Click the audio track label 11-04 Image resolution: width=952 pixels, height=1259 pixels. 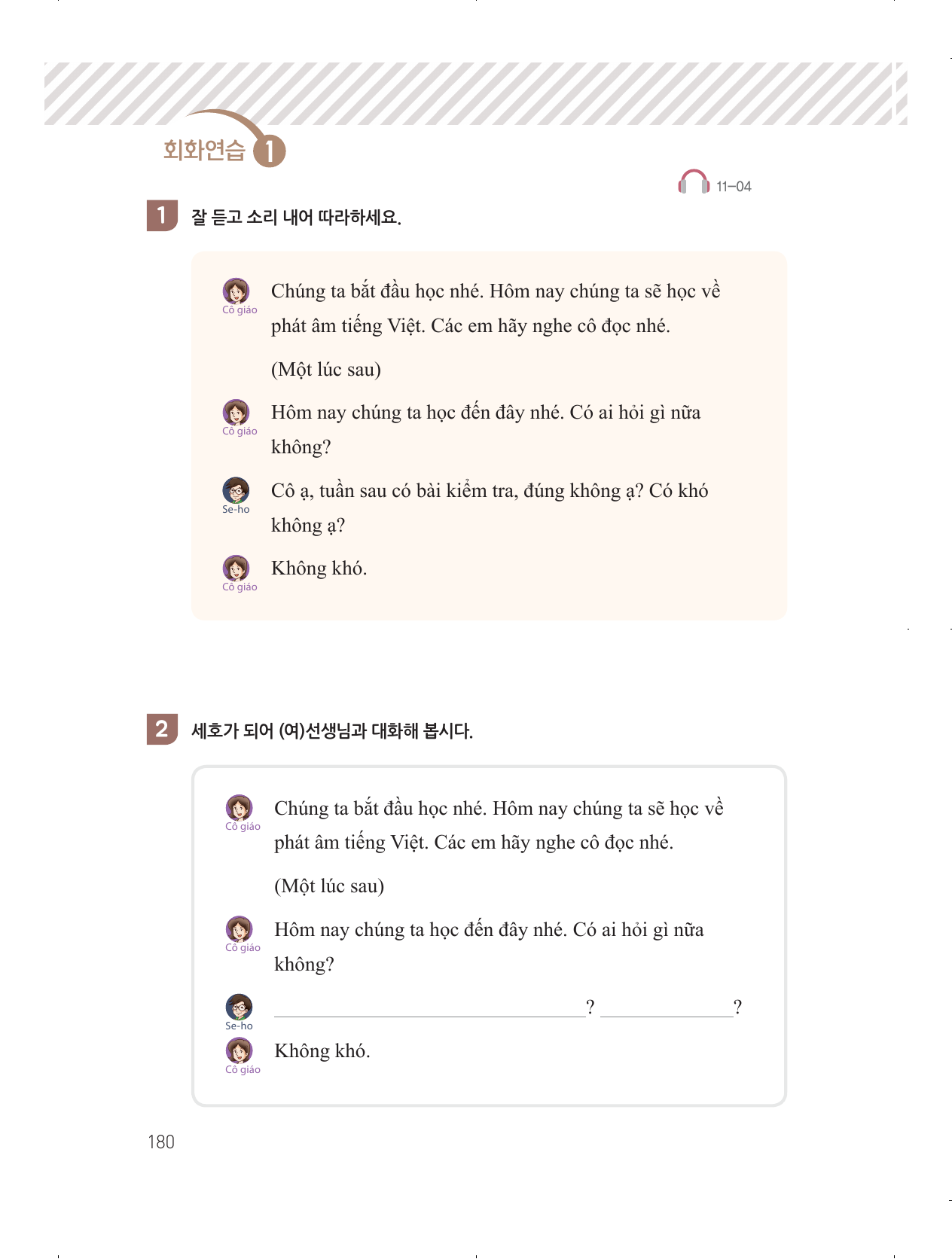[734, 187]
